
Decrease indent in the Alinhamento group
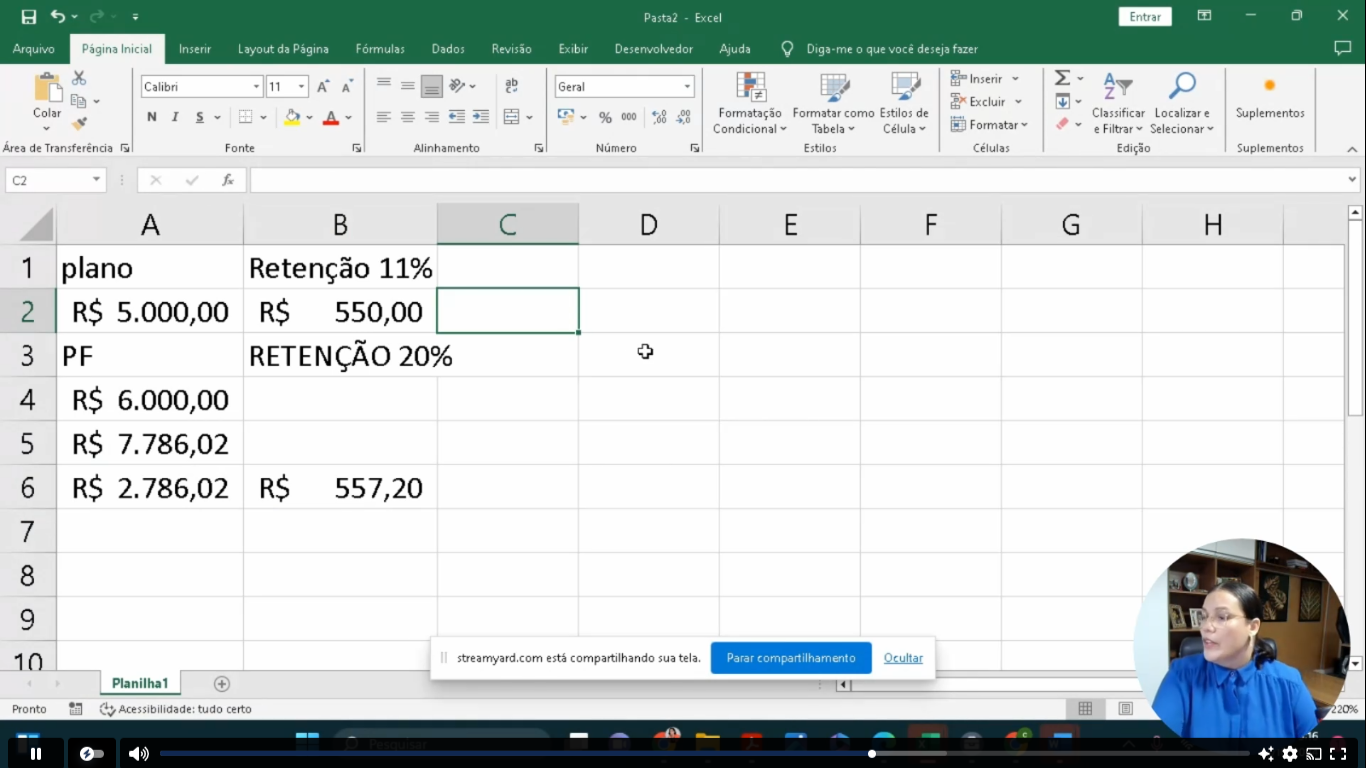(x=457, y=117)
